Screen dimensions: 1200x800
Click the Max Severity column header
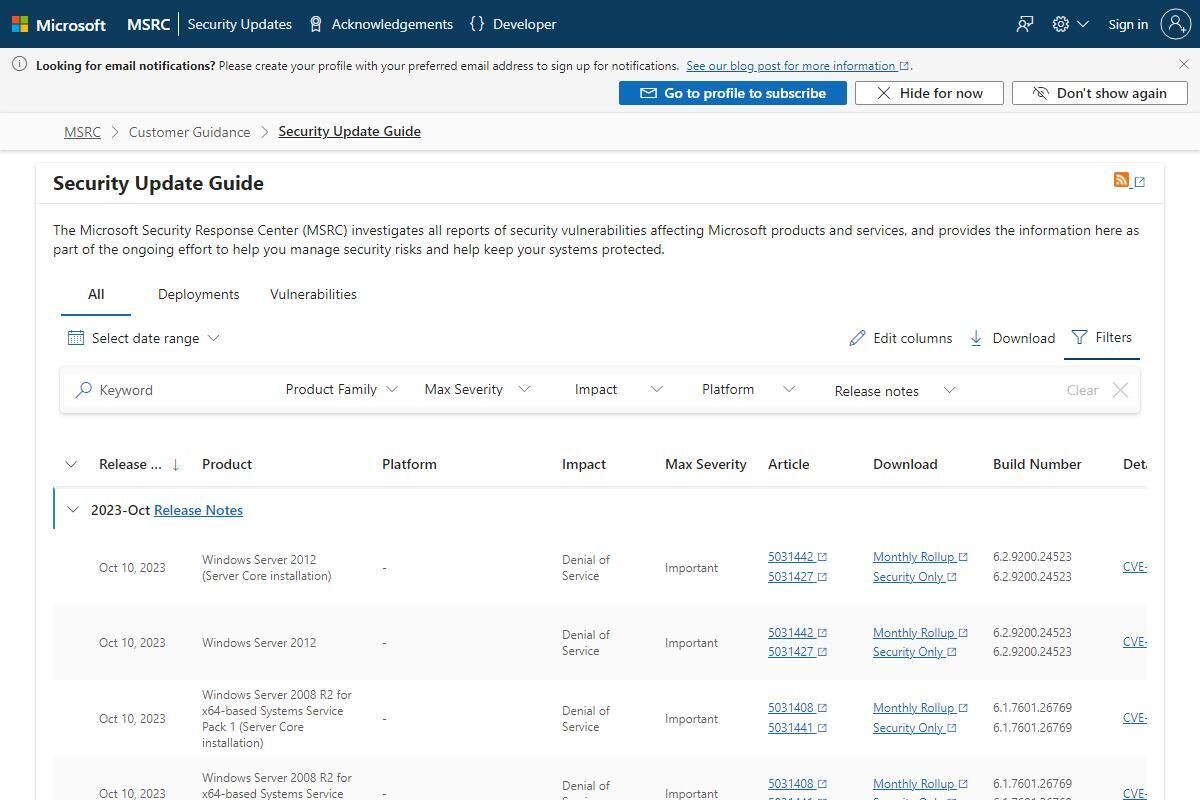(x=706, y=464)
